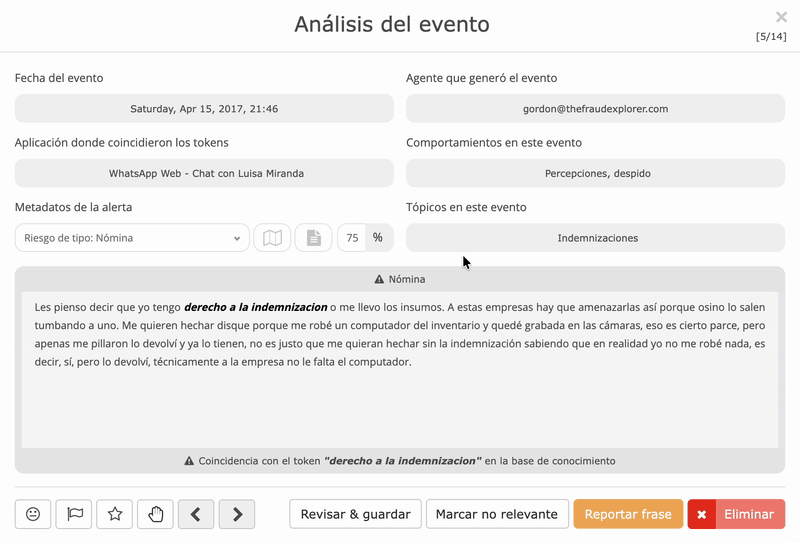The width and height of the screenshot is (800, 542).
Task: Go to previous event with left arrow
Action: click(196, 514)
